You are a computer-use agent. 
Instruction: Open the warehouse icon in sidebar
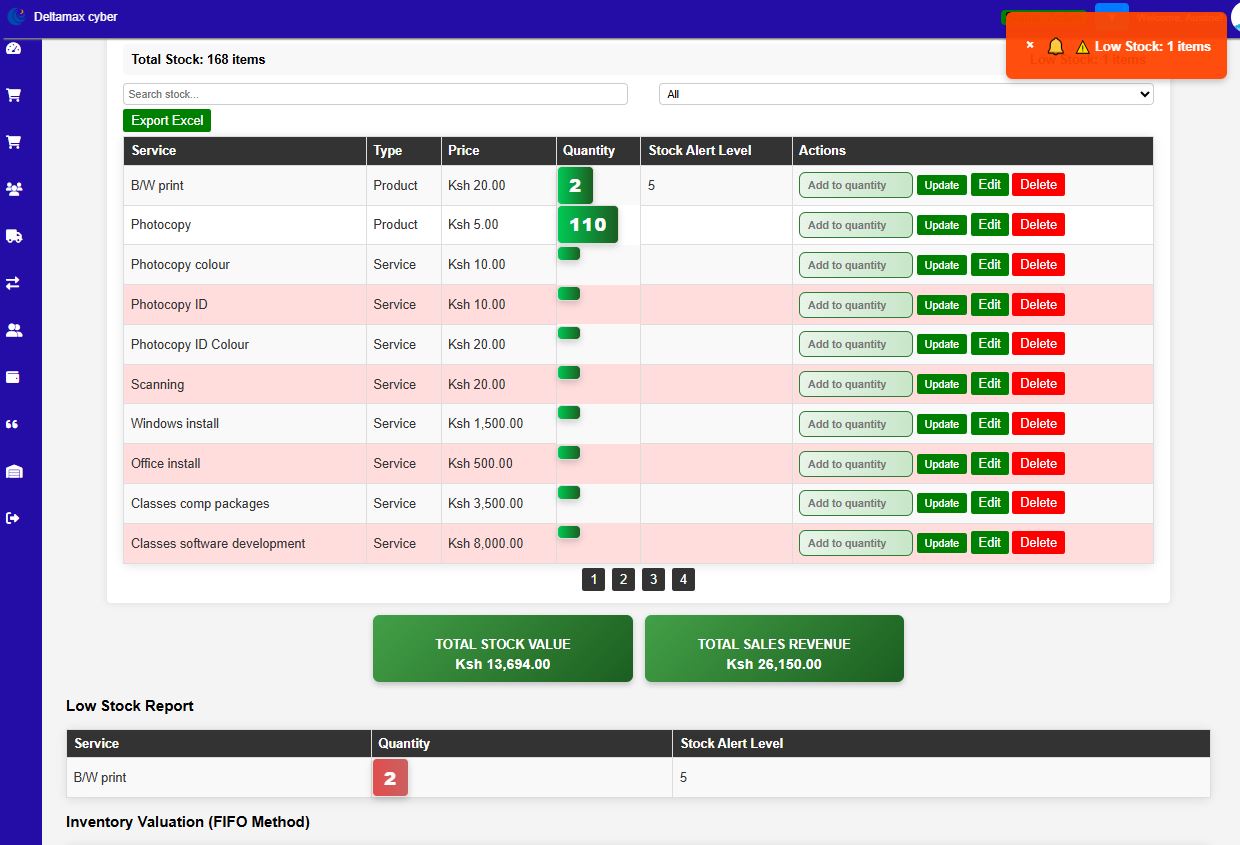14,471
